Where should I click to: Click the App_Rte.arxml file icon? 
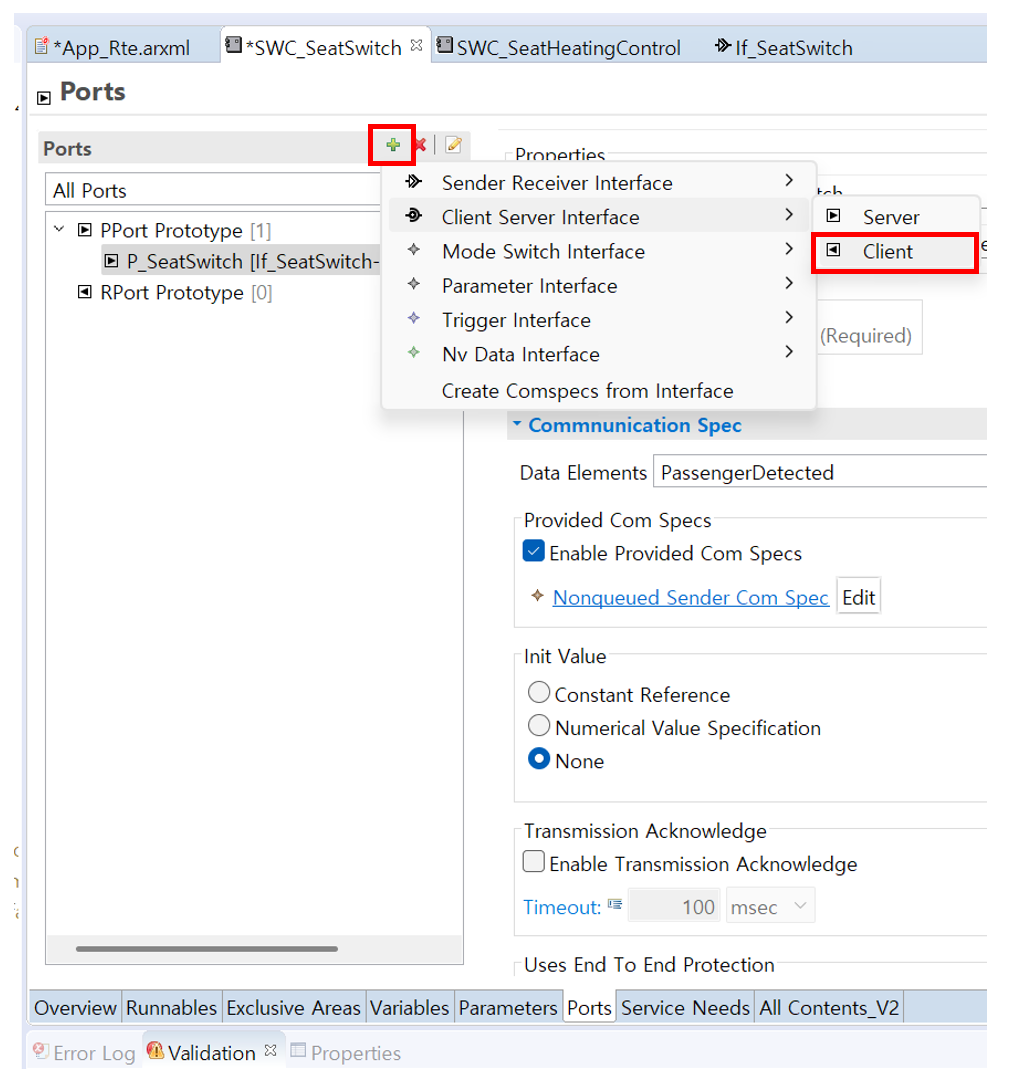coord(42,46)
